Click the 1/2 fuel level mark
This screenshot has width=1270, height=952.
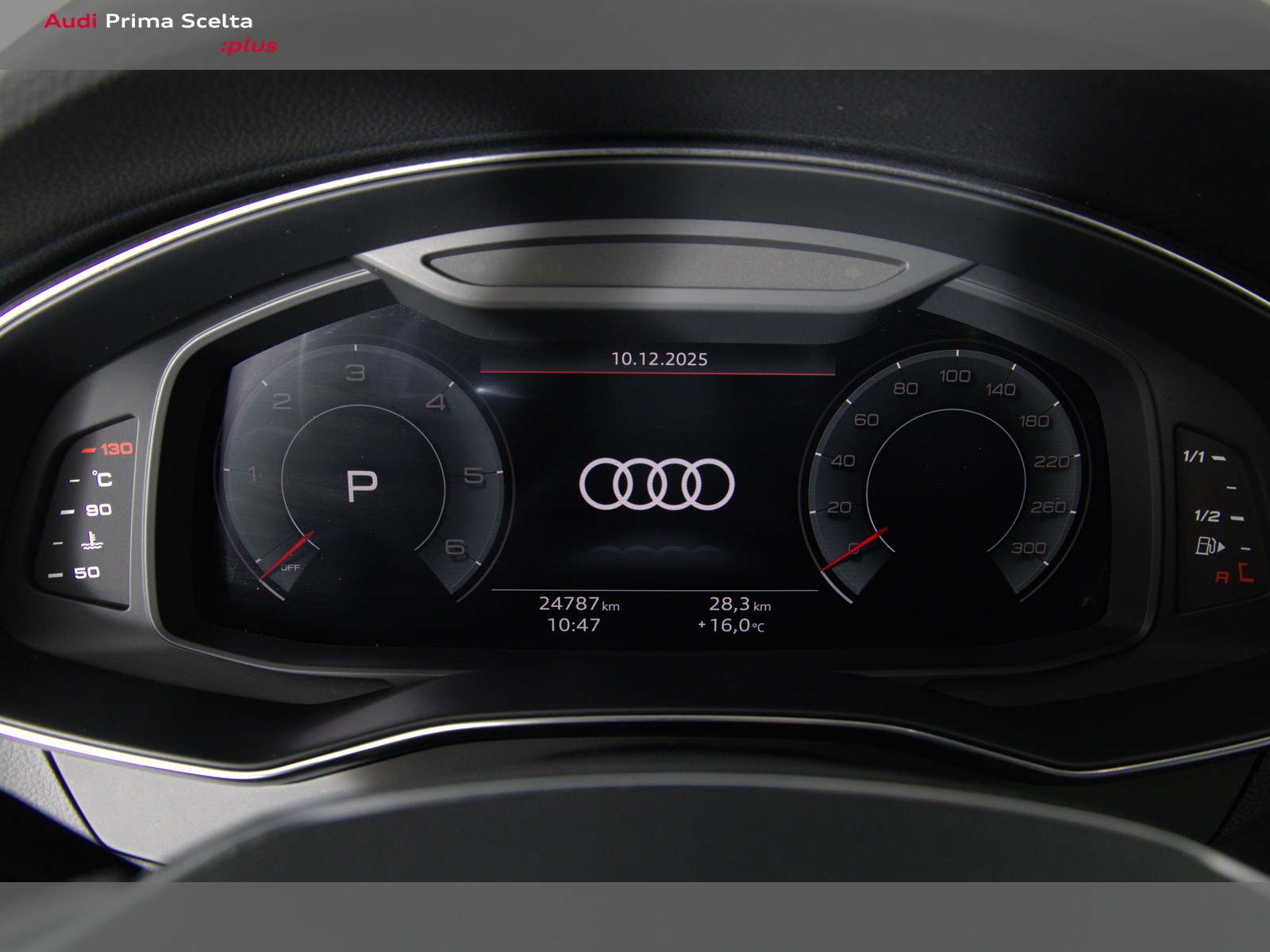pos(1206,516)
